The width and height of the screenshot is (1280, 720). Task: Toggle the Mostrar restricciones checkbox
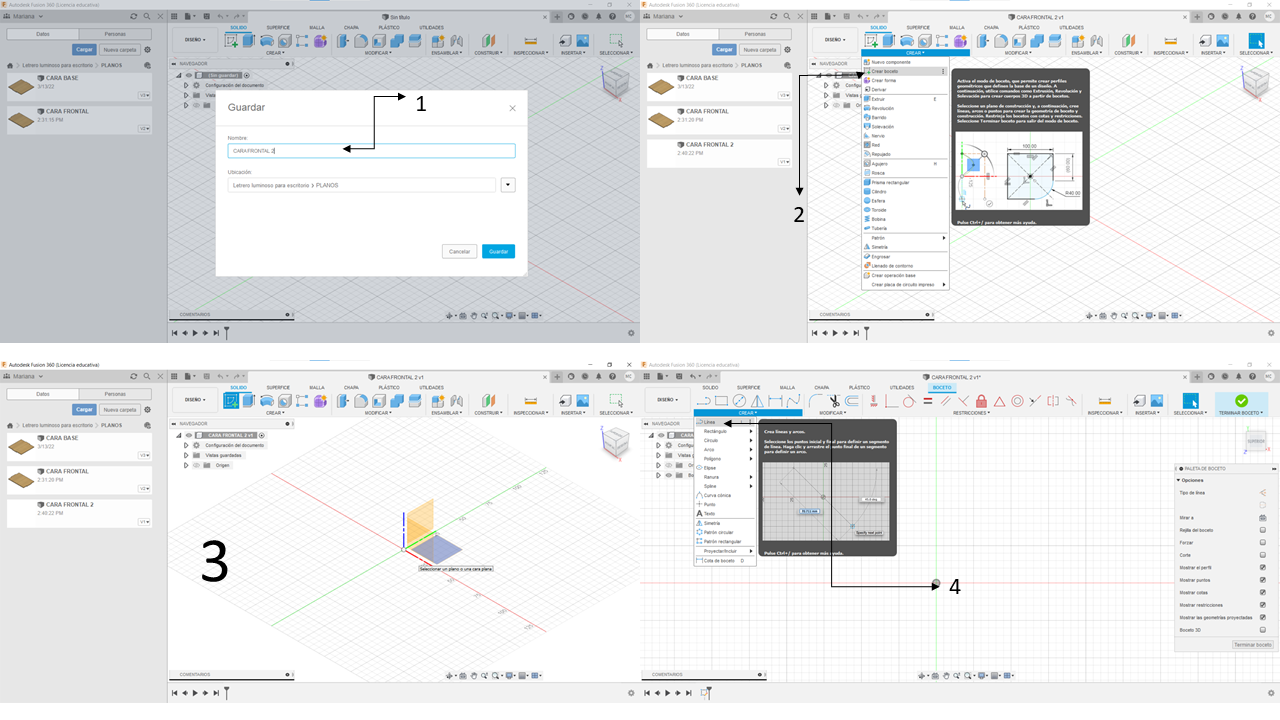[x=1263, y=605]
